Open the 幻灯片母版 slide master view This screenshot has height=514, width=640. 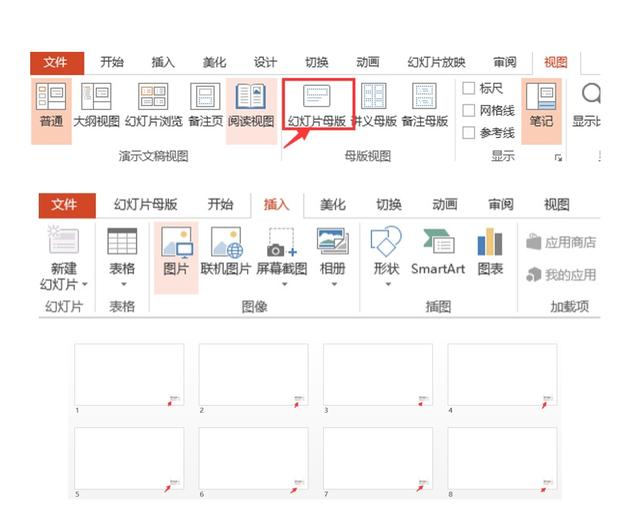point(317,105)
